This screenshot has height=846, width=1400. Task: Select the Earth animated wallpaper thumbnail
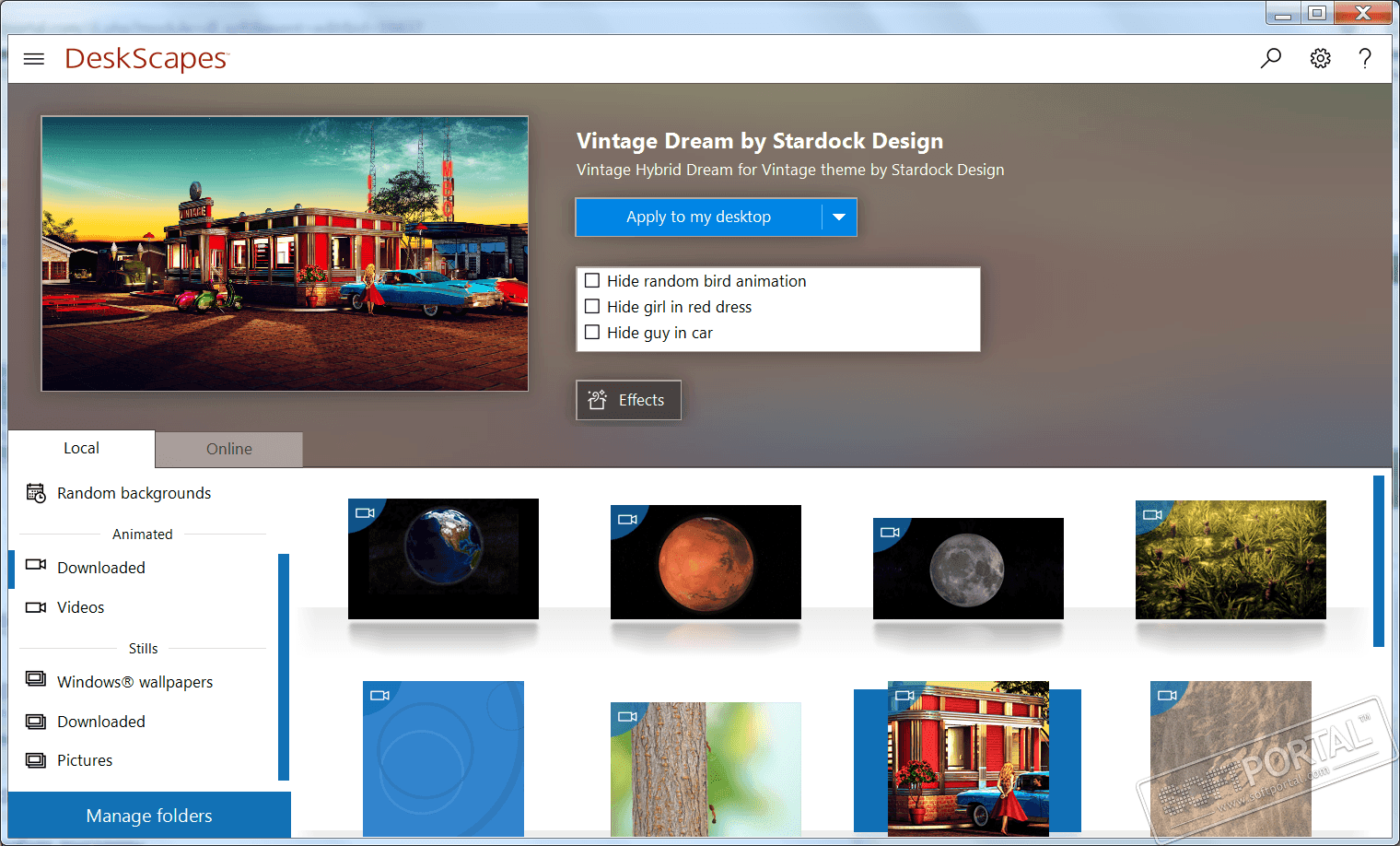pyautogui.click(x=443, y=558)
